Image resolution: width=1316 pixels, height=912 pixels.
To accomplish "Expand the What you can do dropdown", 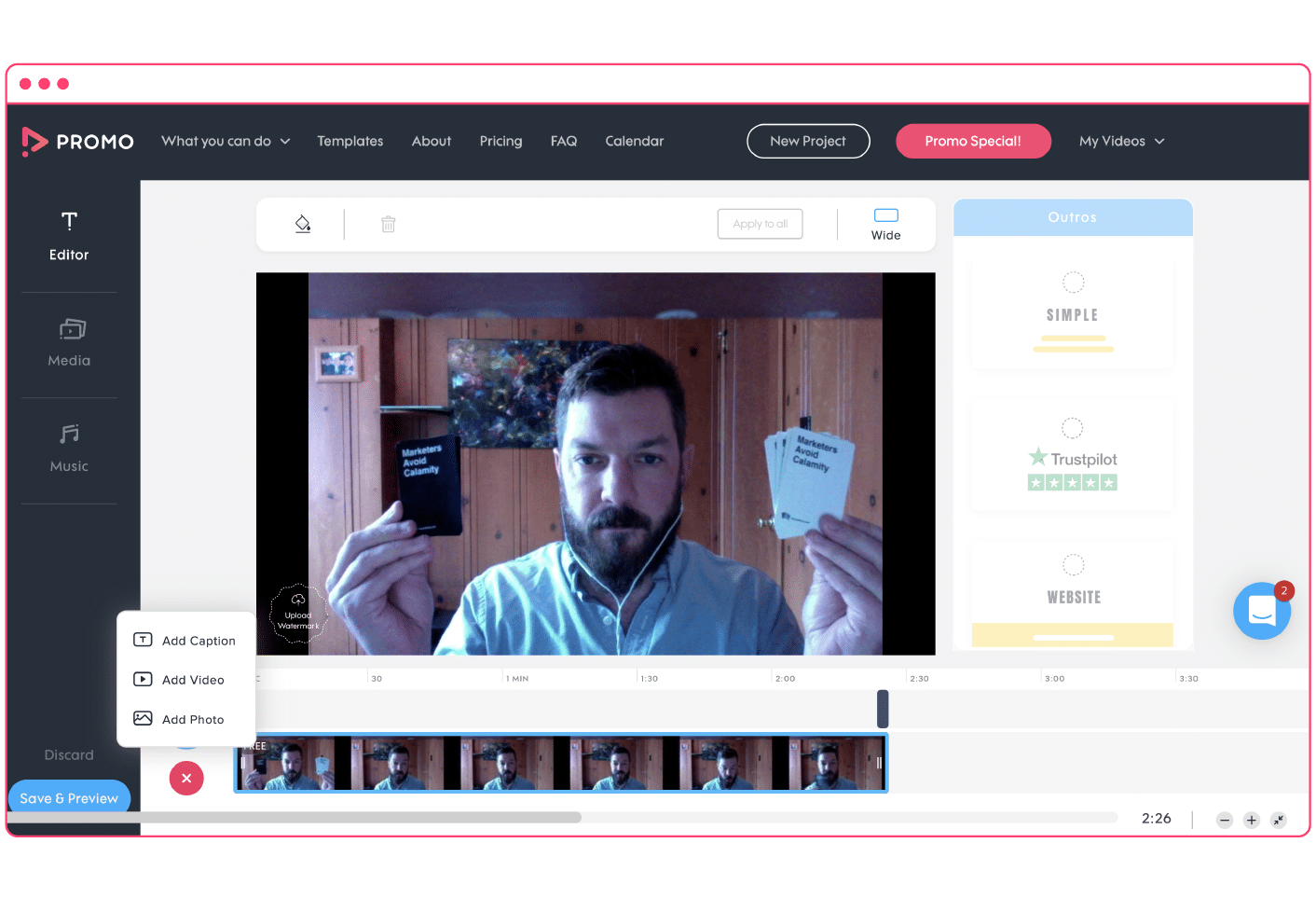I will pos(226,141).
